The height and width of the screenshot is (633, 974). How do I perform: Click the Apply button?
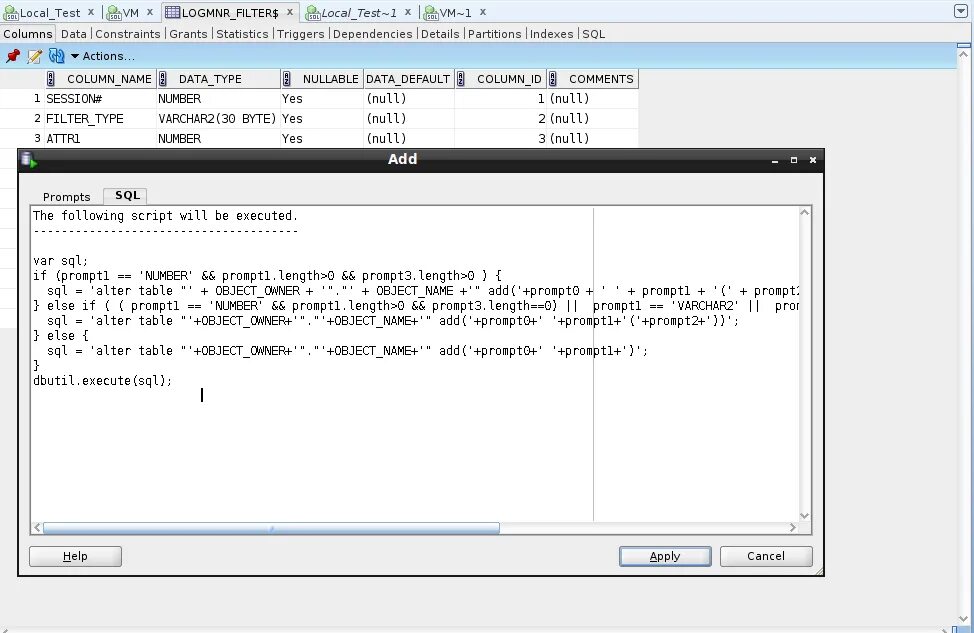tap(665, 556)
